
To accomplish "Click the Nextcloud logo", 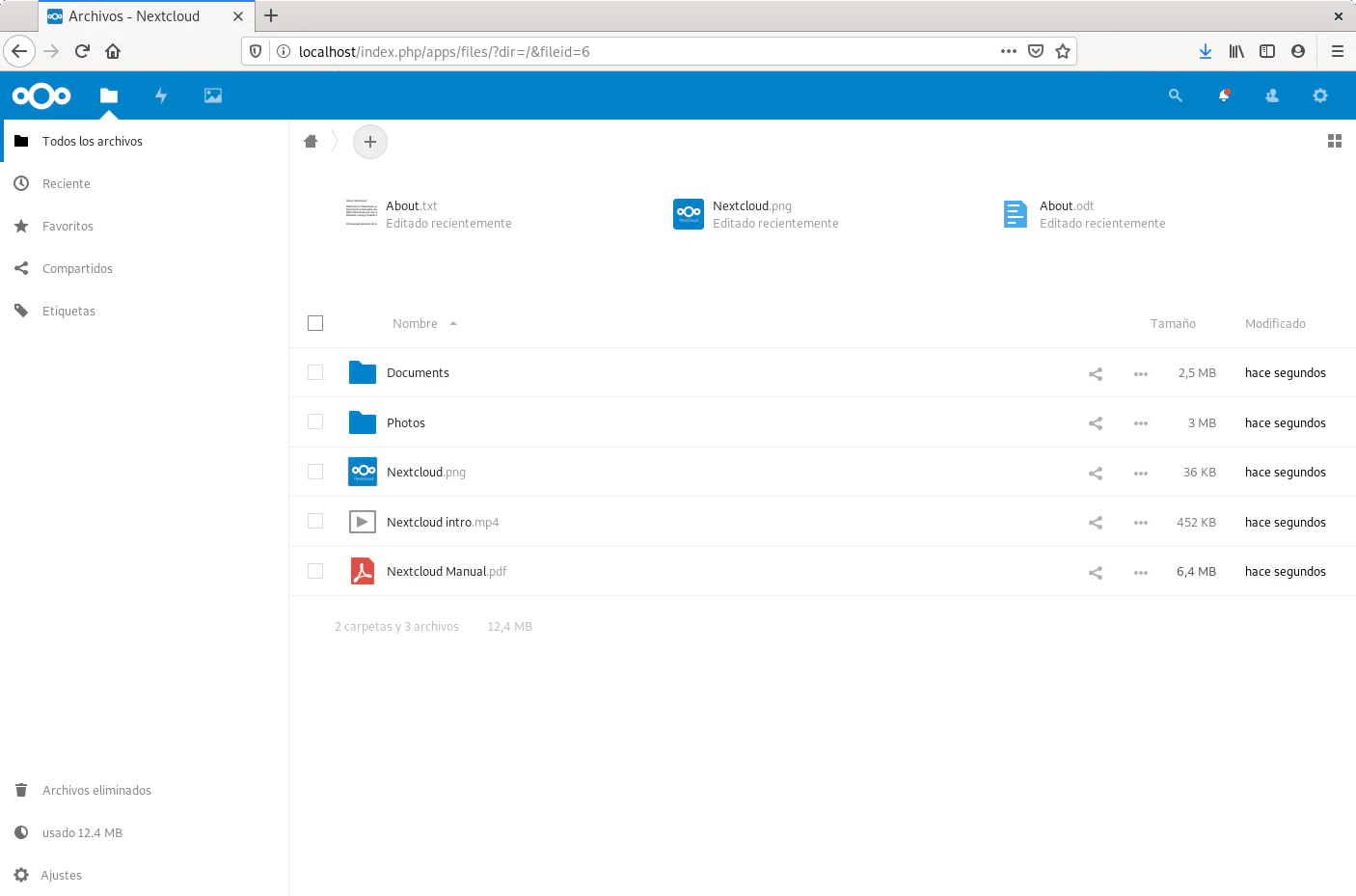I will coord(41,95).
